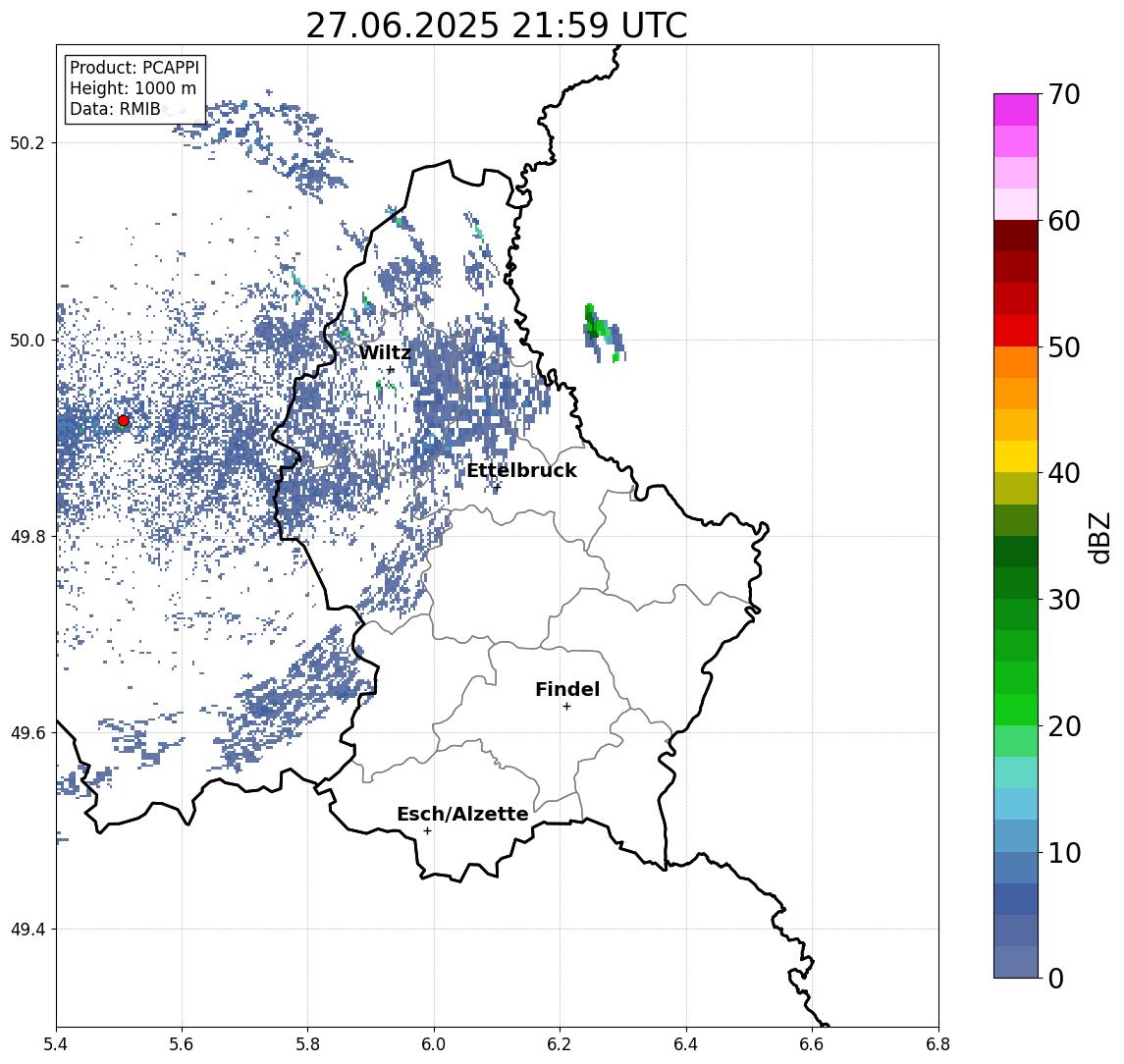Click the Wiltz city label
The image size is (1124, 1064).
pos(385,352)
